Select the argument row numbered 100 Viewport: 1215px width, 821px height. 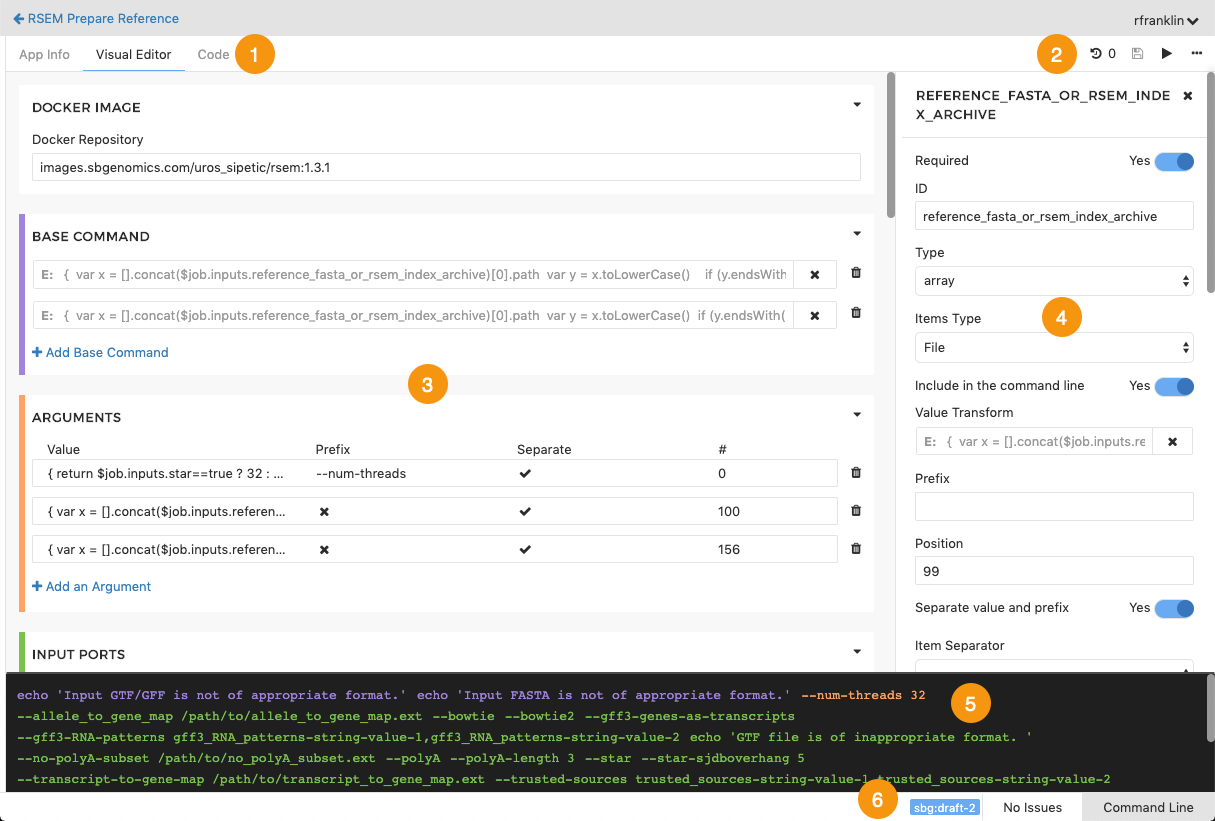pyautogui.click(x=435, y=511)
